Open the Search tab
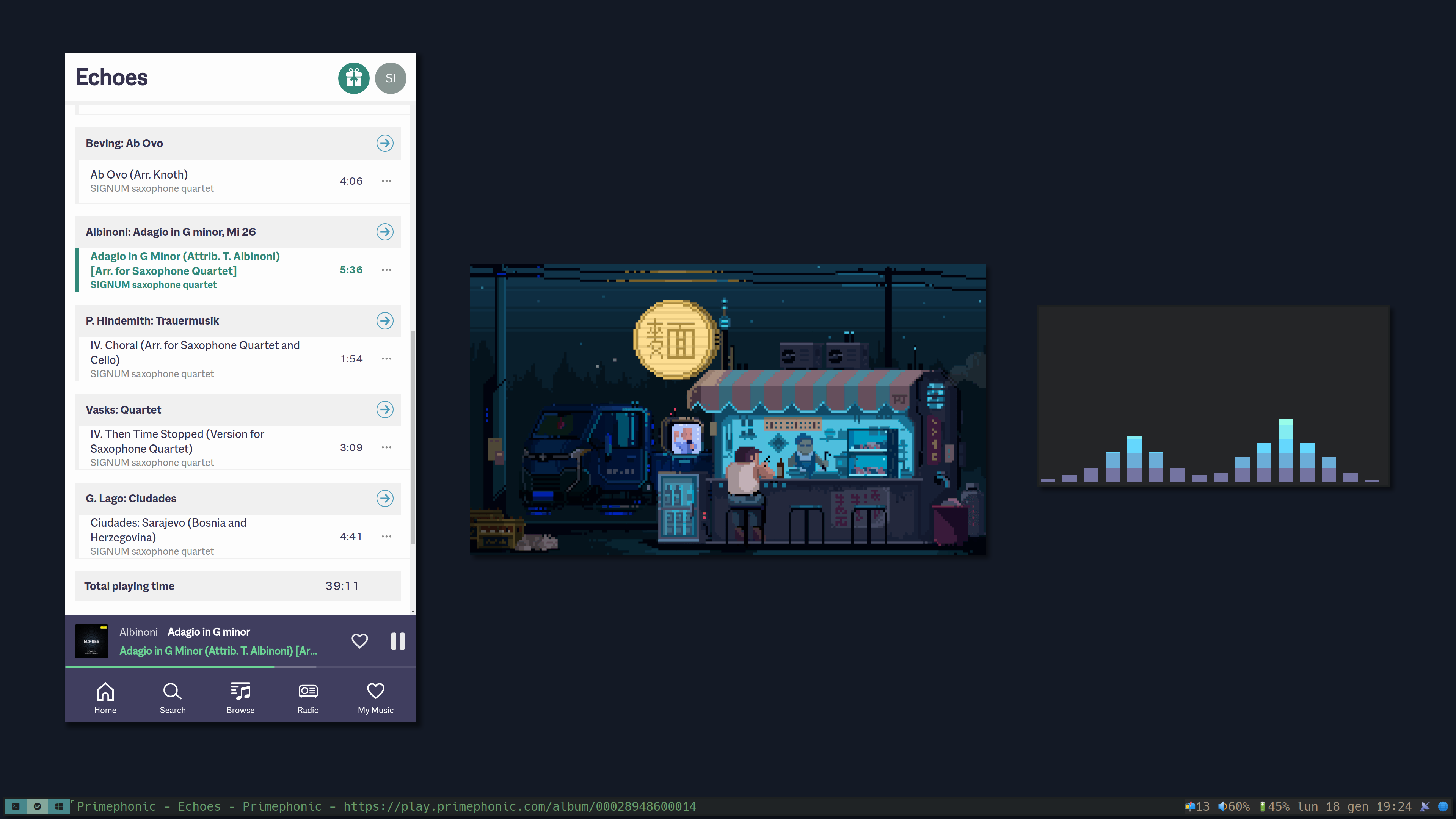The width and height of the screenshot is (1456, 819). click(x=173, y=698)
